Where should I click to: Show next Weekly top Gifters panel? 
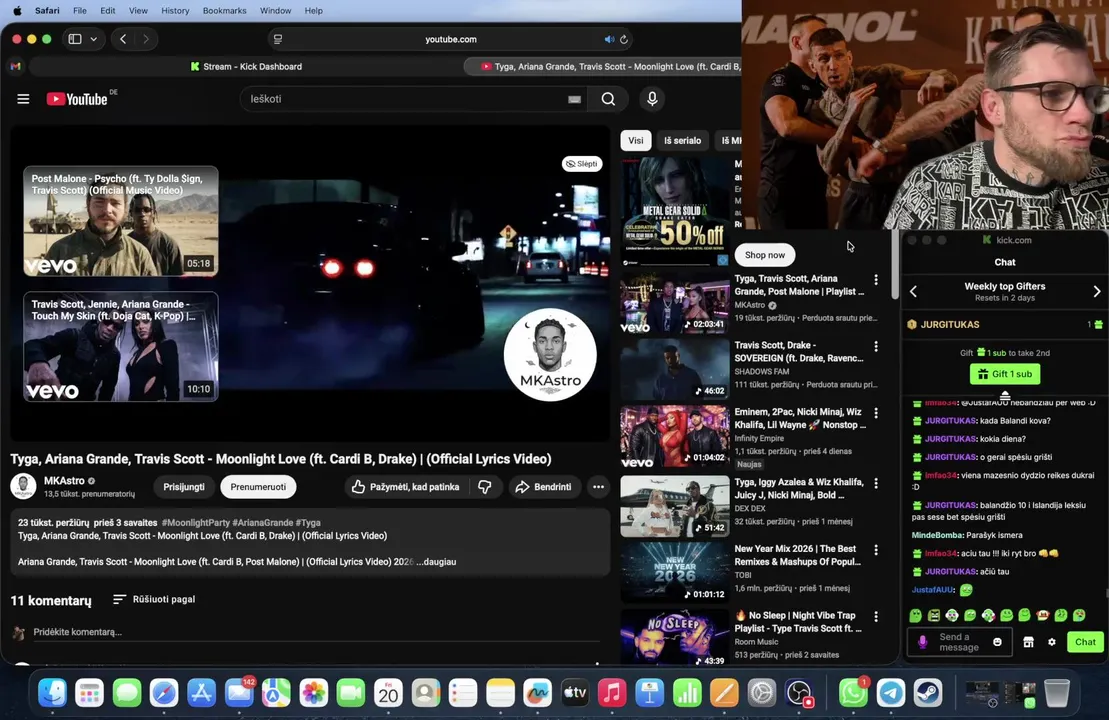(1097, 291)
